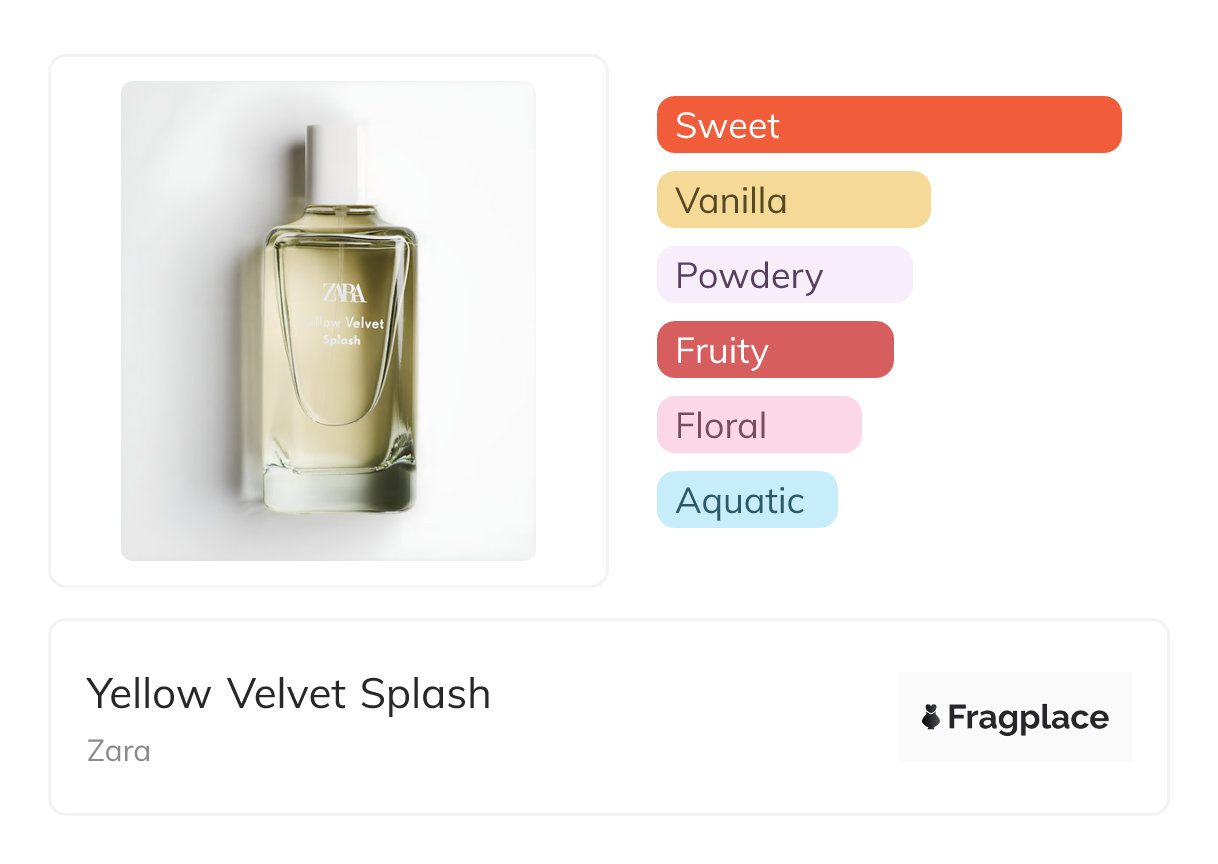Image resolution: width=1218 pixels, height=864 pixels.
Task: Click the white bottle cap
Action: click(x=337, y=165)
